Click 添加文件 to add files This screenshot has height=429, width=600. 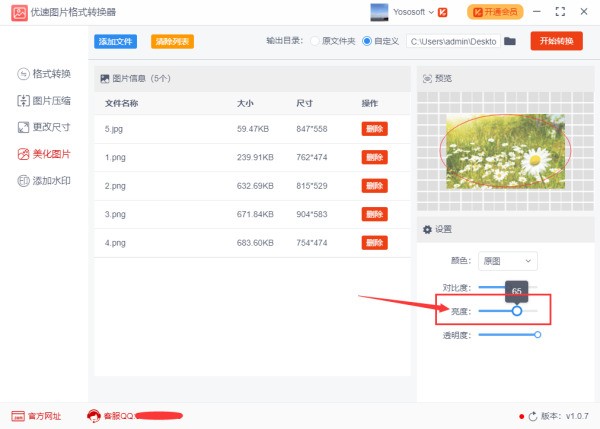[x=117, y=42]
